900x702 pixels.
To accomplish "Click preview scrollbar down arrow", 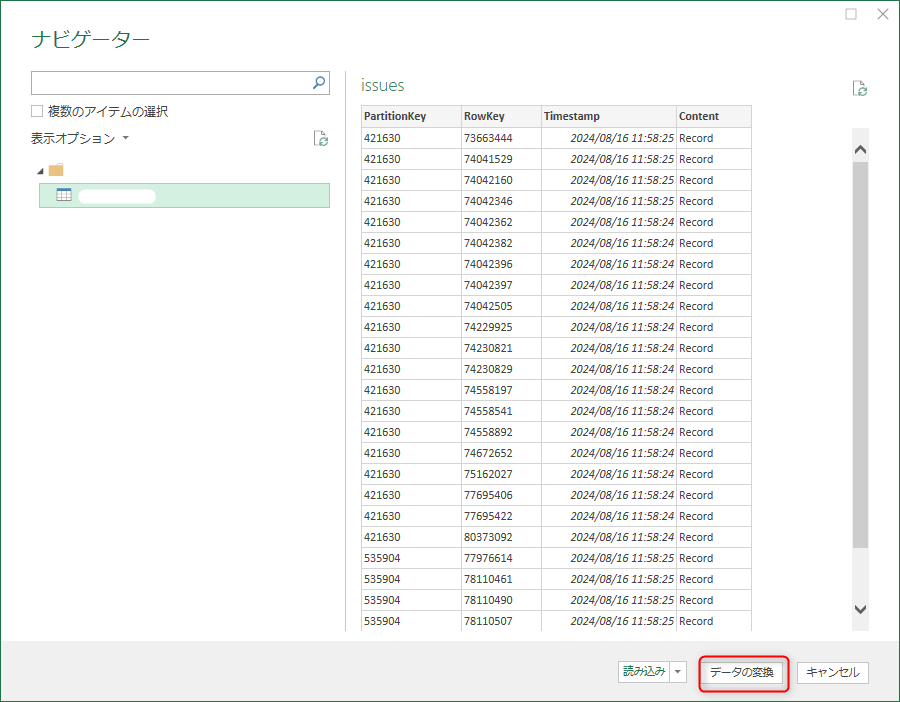I will (860, 609).
